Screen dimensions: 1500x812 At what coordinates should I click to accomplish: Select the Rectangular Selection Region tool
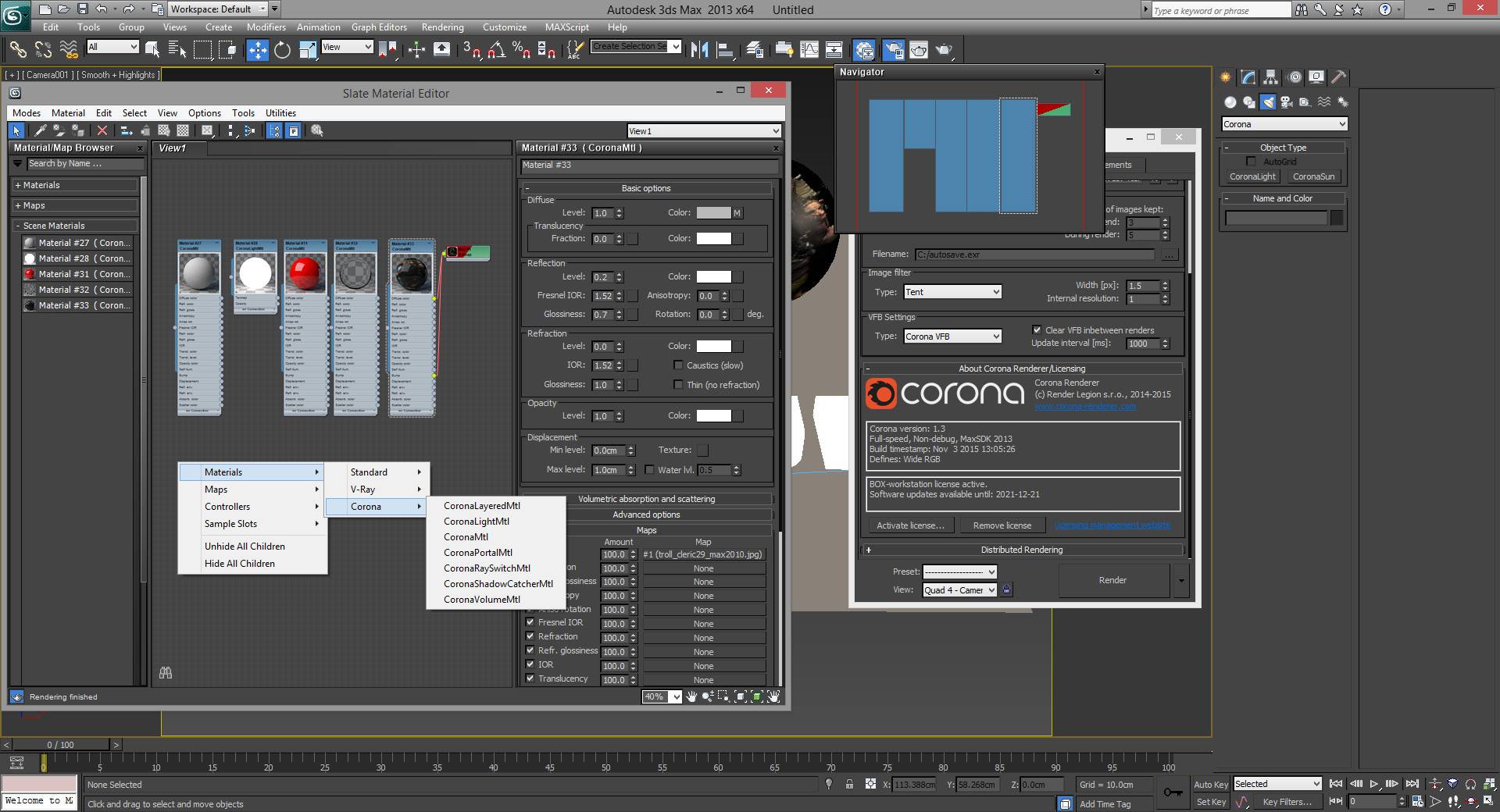click(202, 50)
